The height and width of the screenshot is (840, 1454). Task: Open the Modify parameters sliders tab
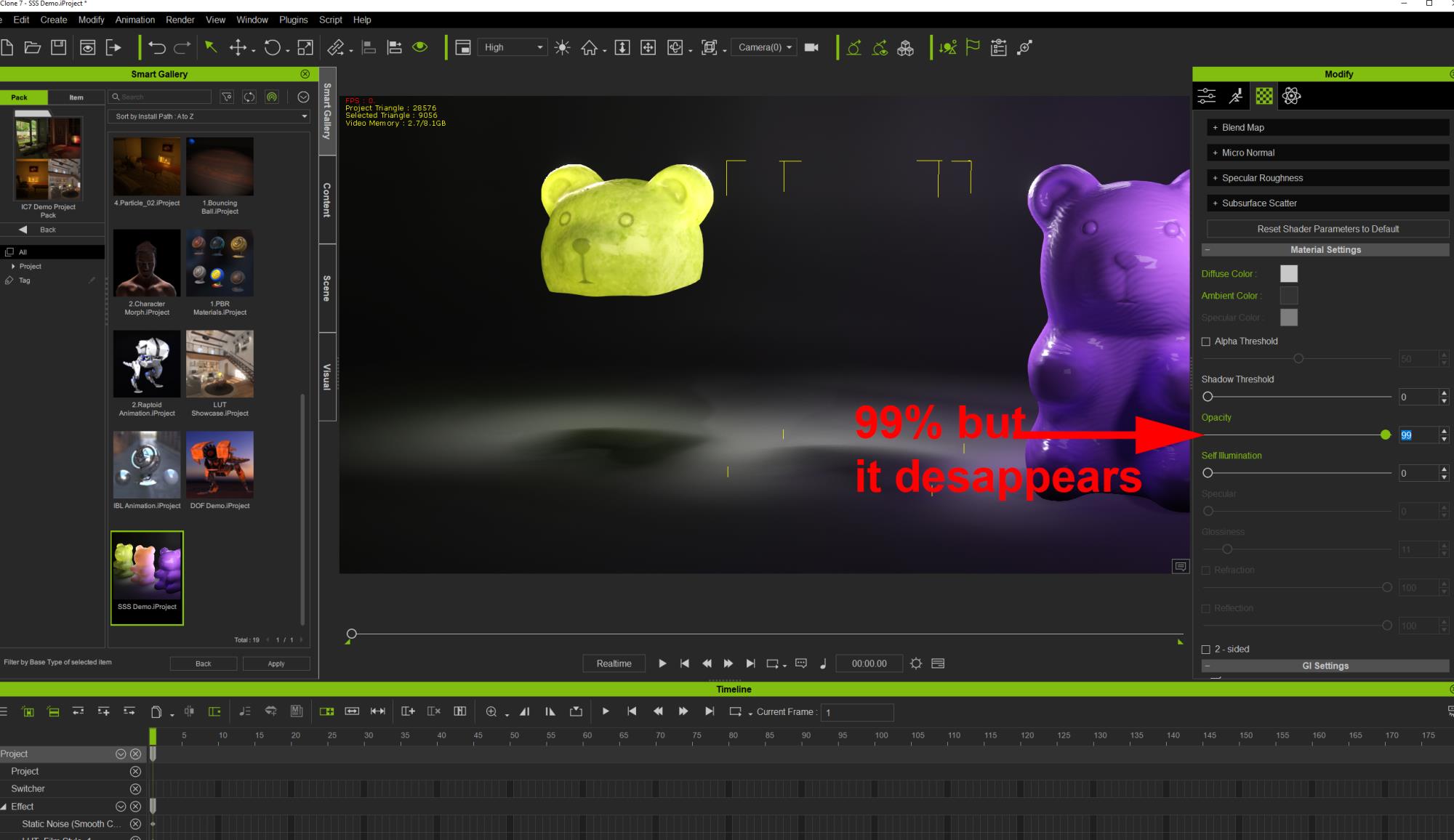[1207, 96]
